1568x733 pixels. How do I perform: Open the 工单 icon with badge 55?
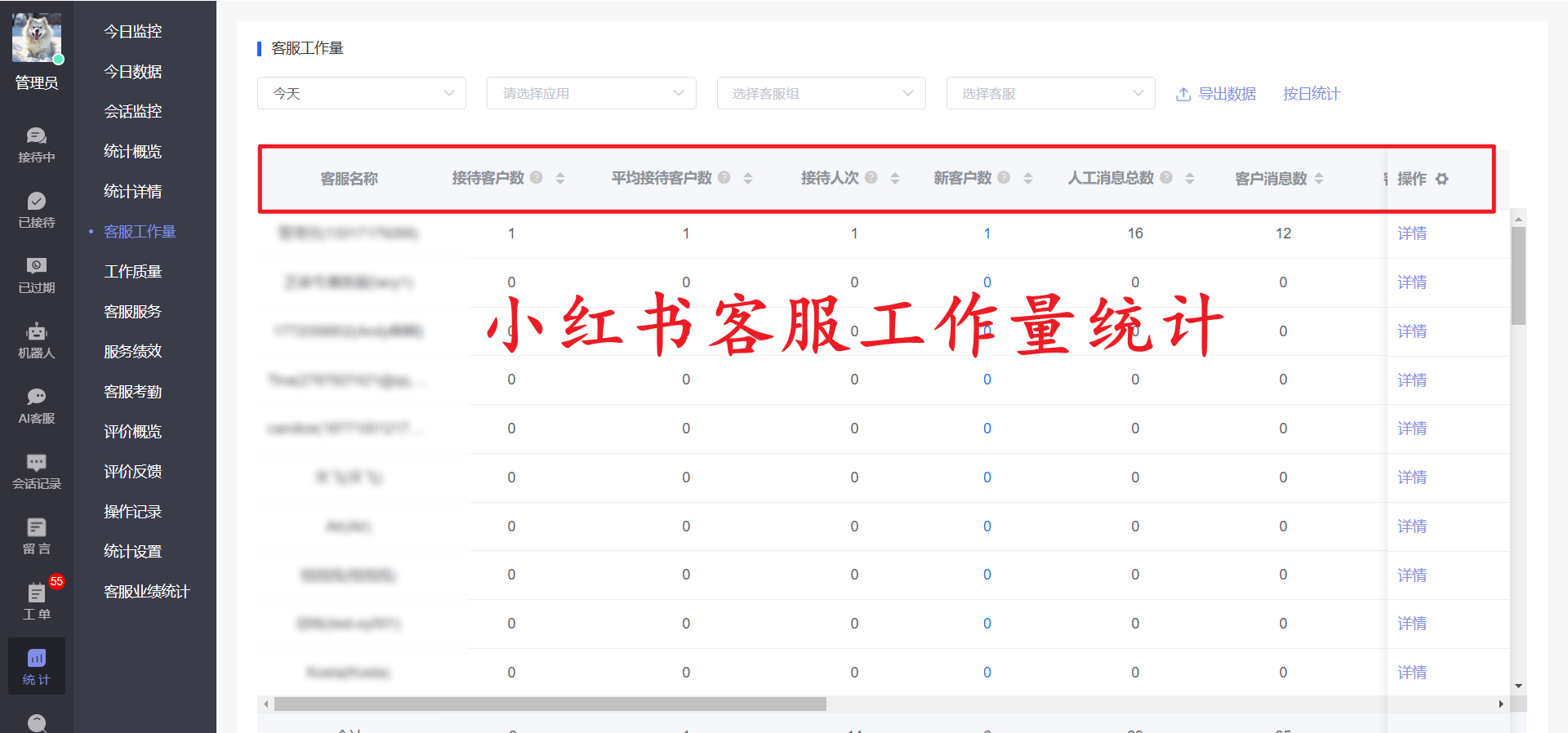pos(37,602)
